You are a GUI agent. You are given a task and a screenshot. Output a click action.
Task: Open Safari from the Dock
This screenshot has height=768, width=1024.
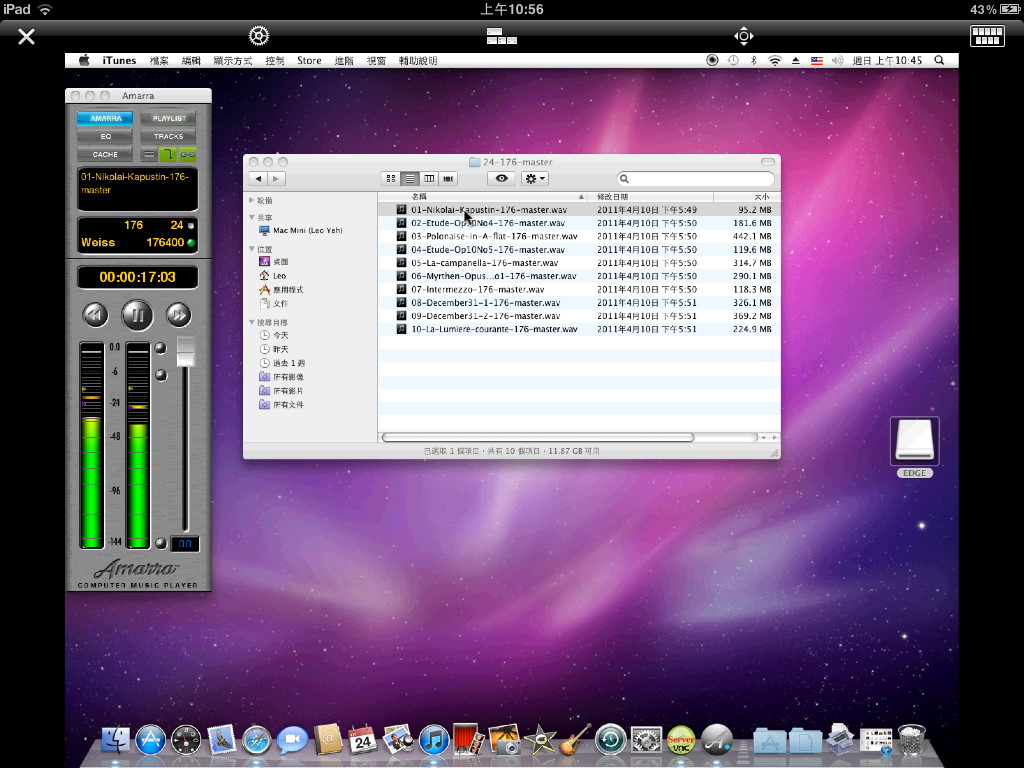pyautogui.click(x=256, y=741)
